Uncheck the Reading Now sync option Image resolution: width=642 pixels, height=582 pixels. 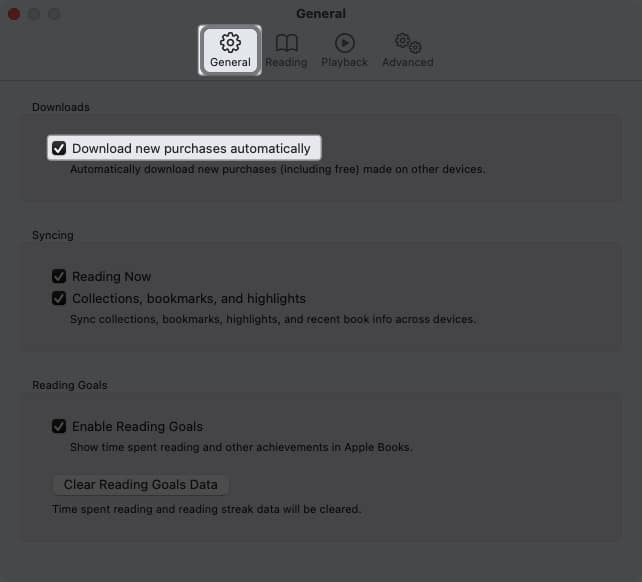[x=59, y=276]
